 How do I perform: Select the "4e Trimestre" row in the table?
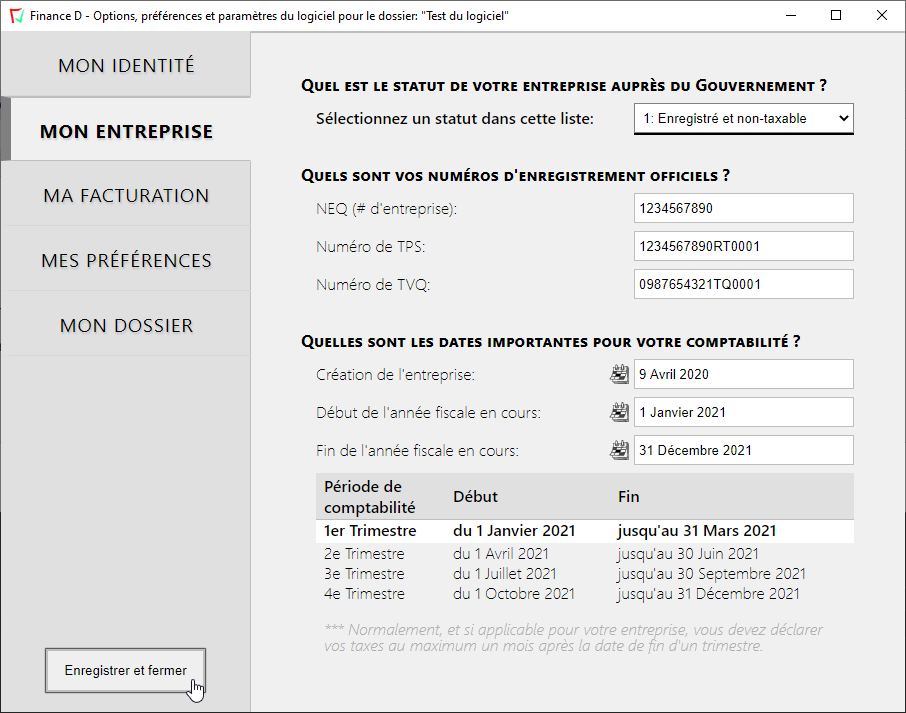[x=500, y=593]
